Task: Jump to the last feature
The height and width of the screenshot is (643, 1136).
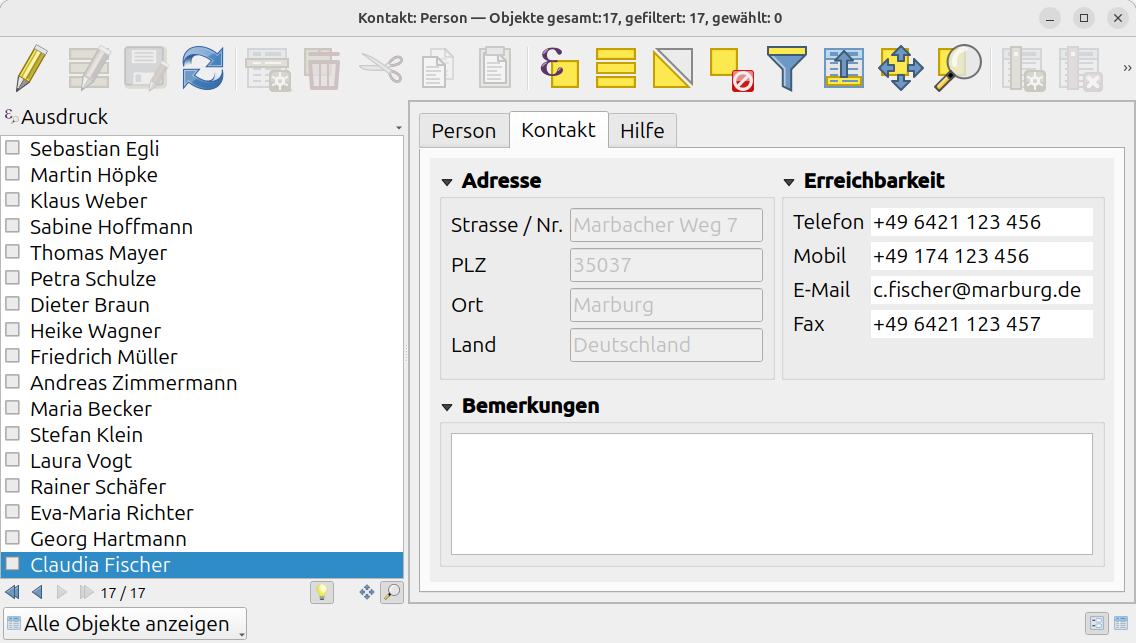Action: point(86,592)
